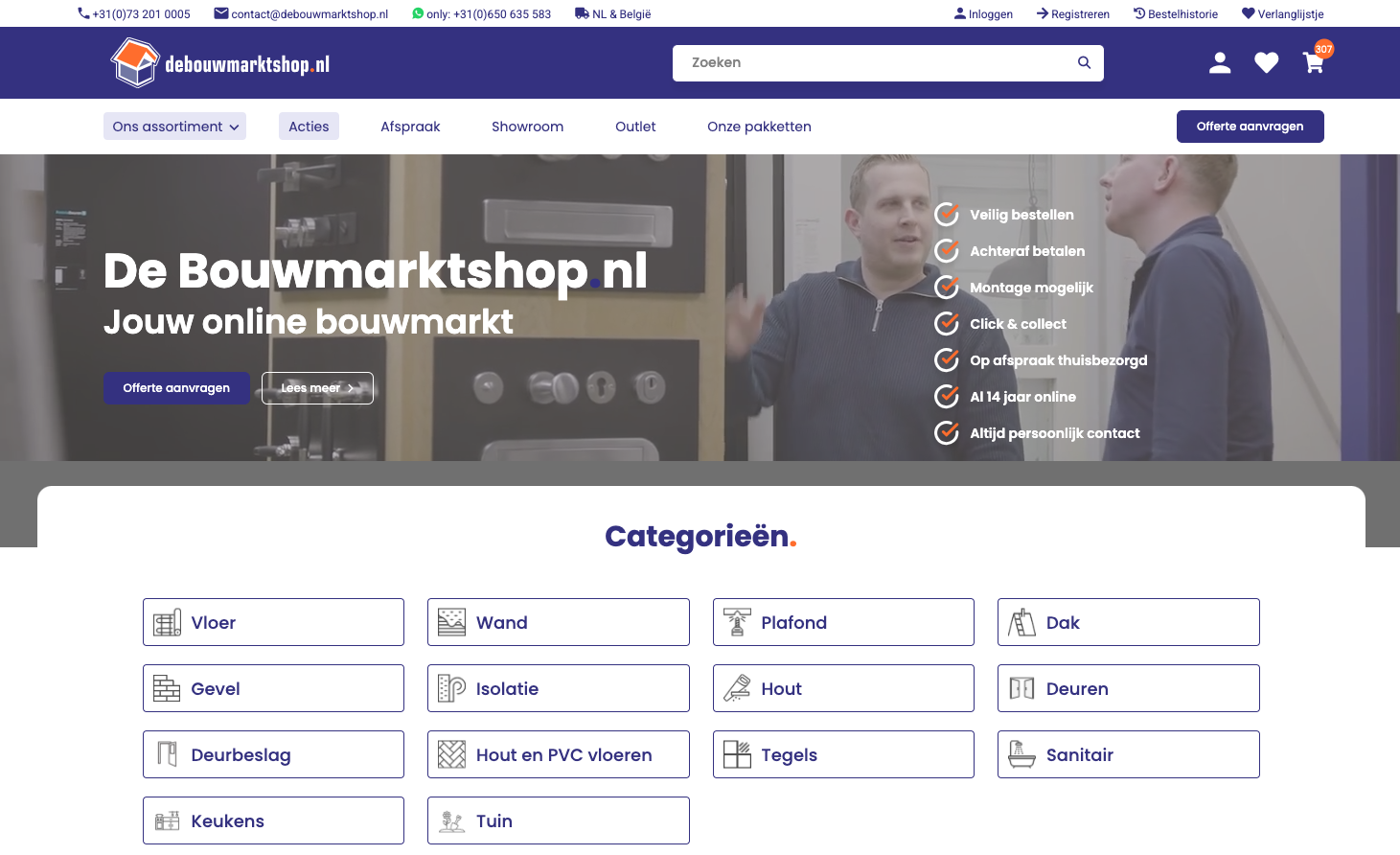Click the Hout saw icon
Image resolution: width=1400 pixels, height=855 pixels.
(737, 689)
